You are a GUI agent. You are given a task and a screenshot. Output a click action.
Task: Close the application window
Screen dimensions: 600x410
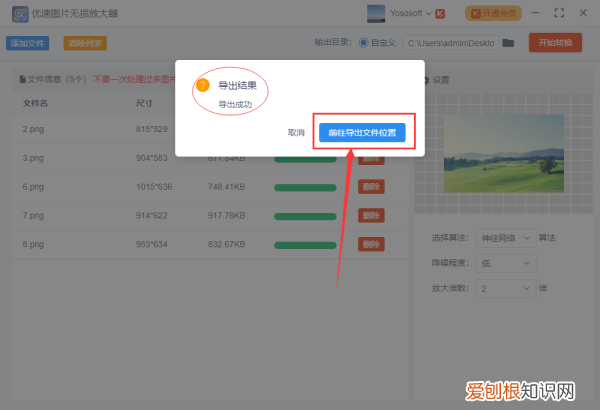tap(583, 13)
